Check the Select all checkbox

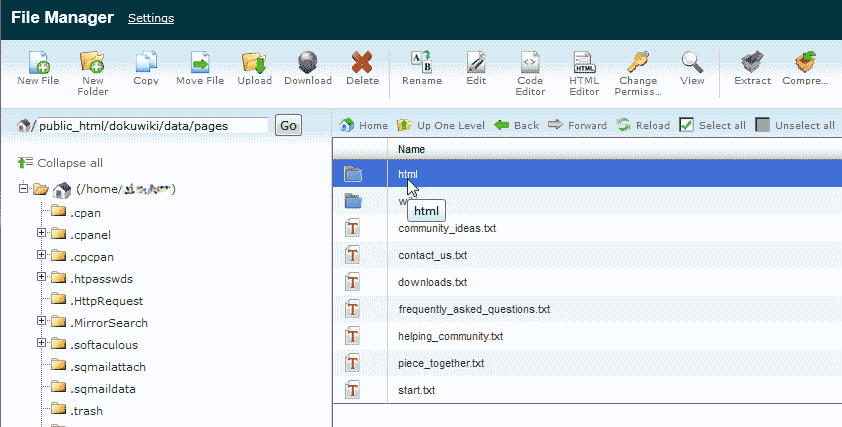pos(687,125)
